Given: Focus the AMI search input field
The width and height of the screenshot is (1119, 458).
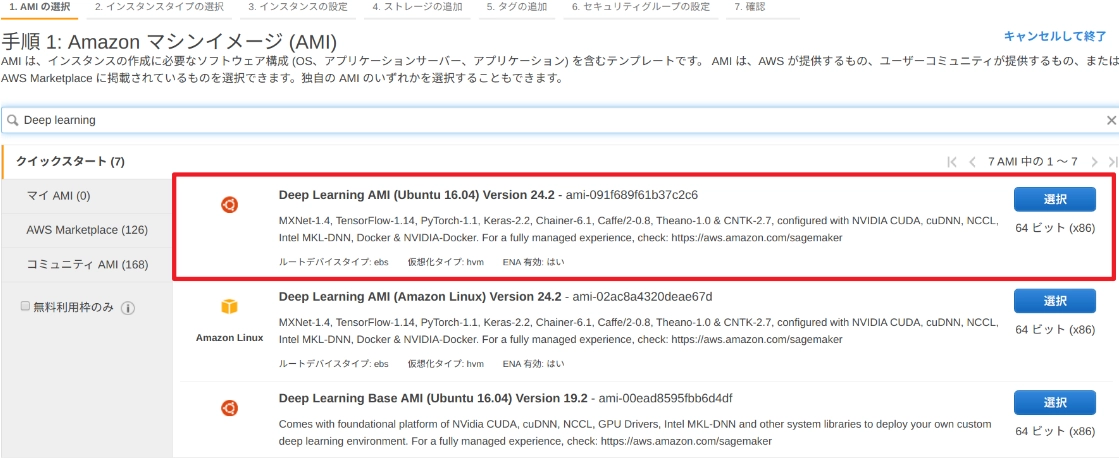Looking at the screenshot, I should pos(560,120).
